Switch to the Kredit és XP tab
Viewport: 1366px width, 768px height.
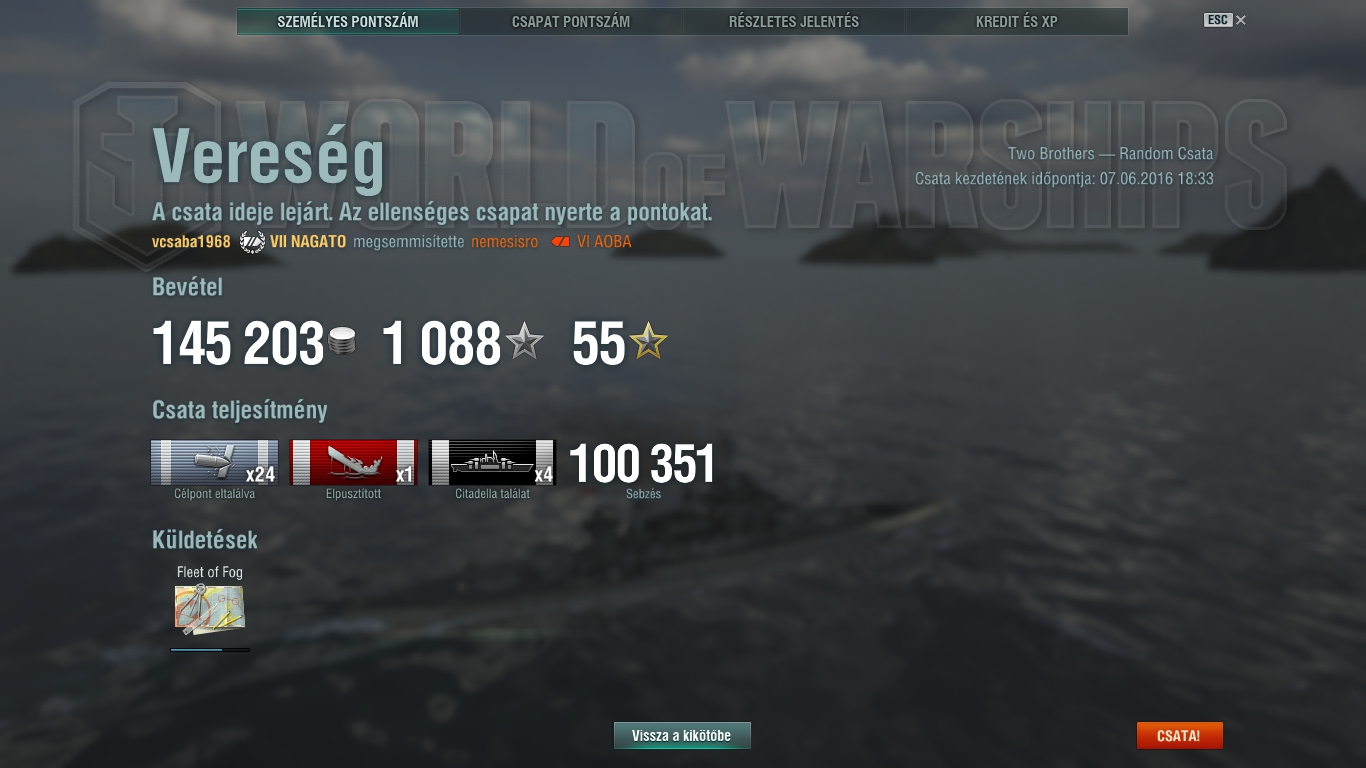coord(1017,21)
